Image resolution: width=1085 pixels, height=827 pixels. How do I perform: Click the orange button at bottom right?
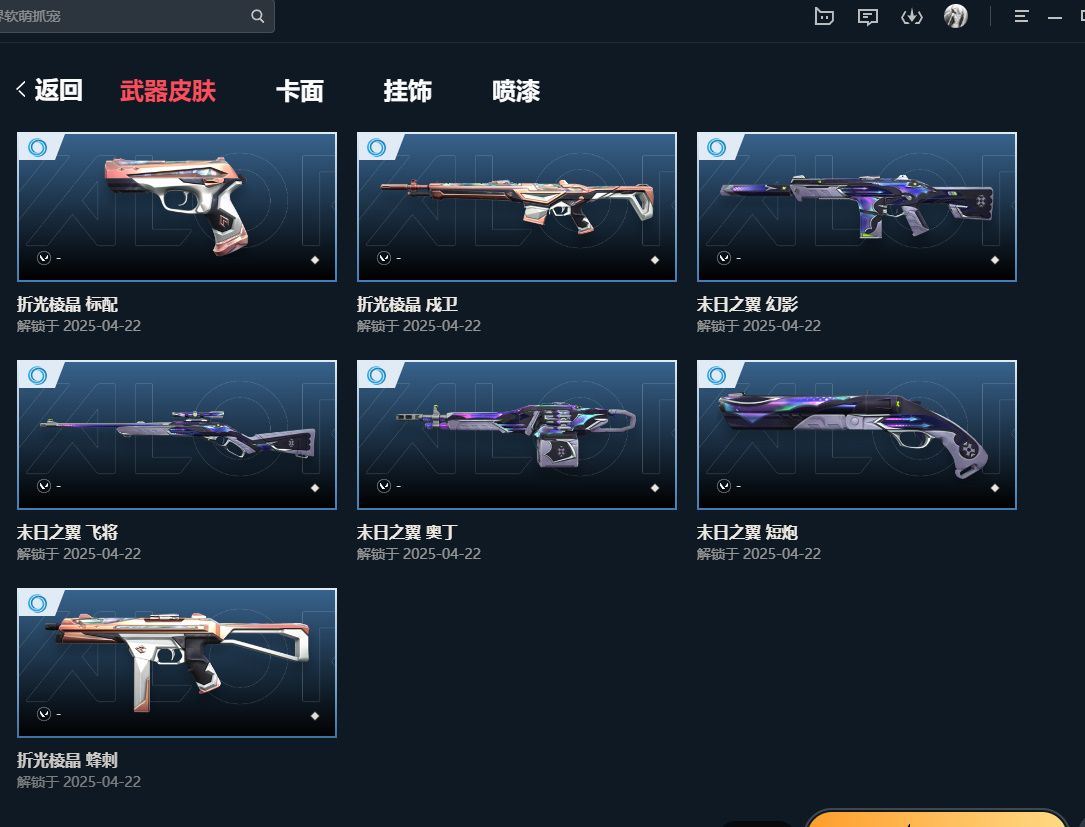point(936,819)
